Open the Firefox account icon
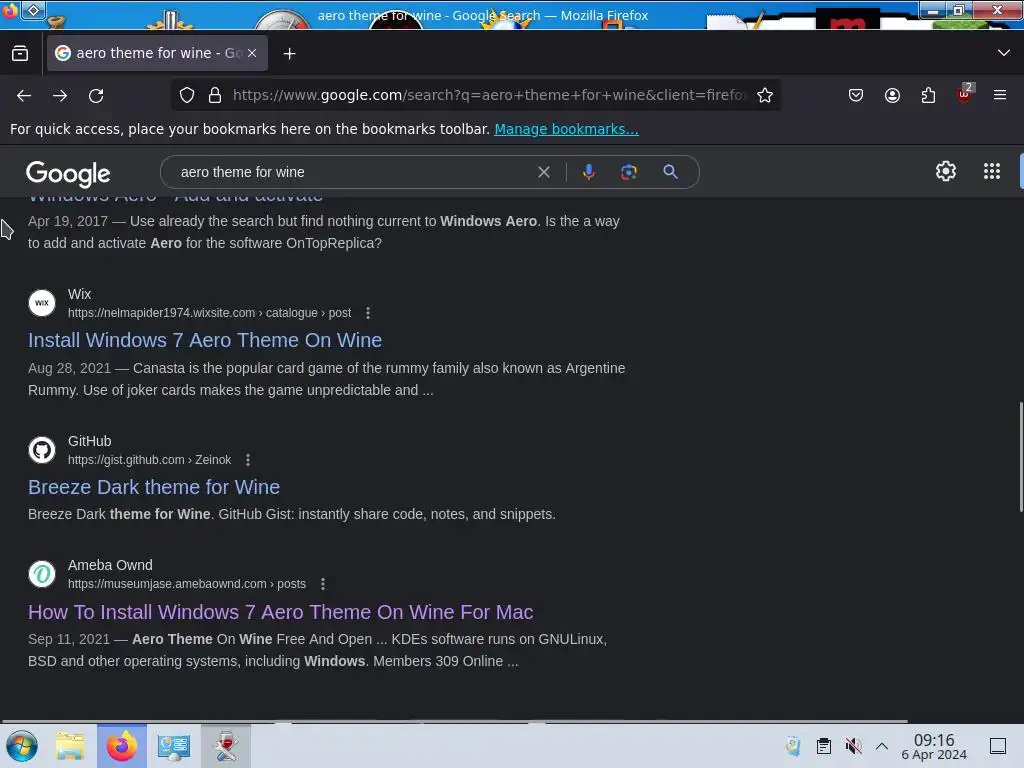Viewport: 1024px width, 768px height. click(892, 95)
